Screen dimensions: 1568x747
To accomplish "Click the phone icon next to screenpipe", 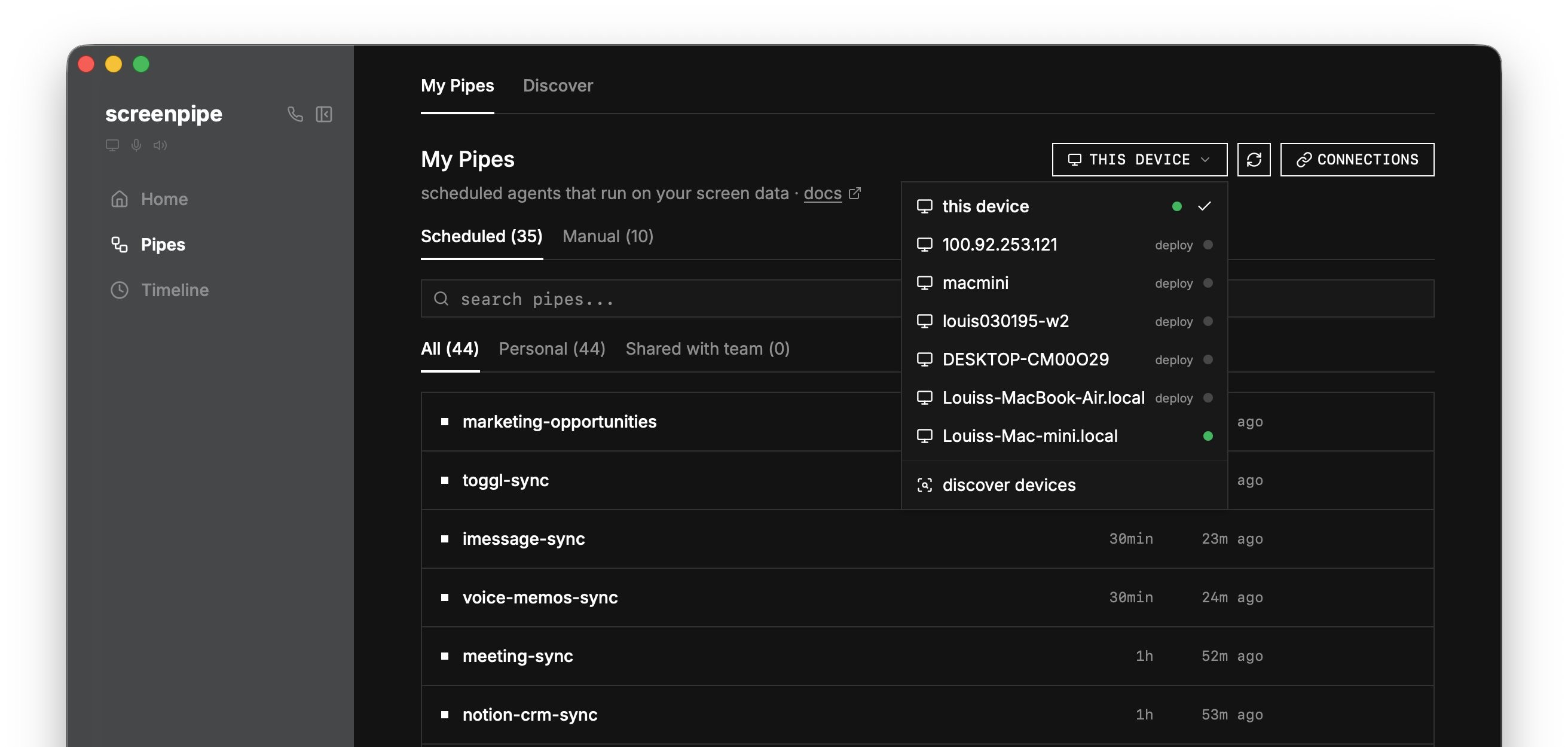I will pos(295,114).
